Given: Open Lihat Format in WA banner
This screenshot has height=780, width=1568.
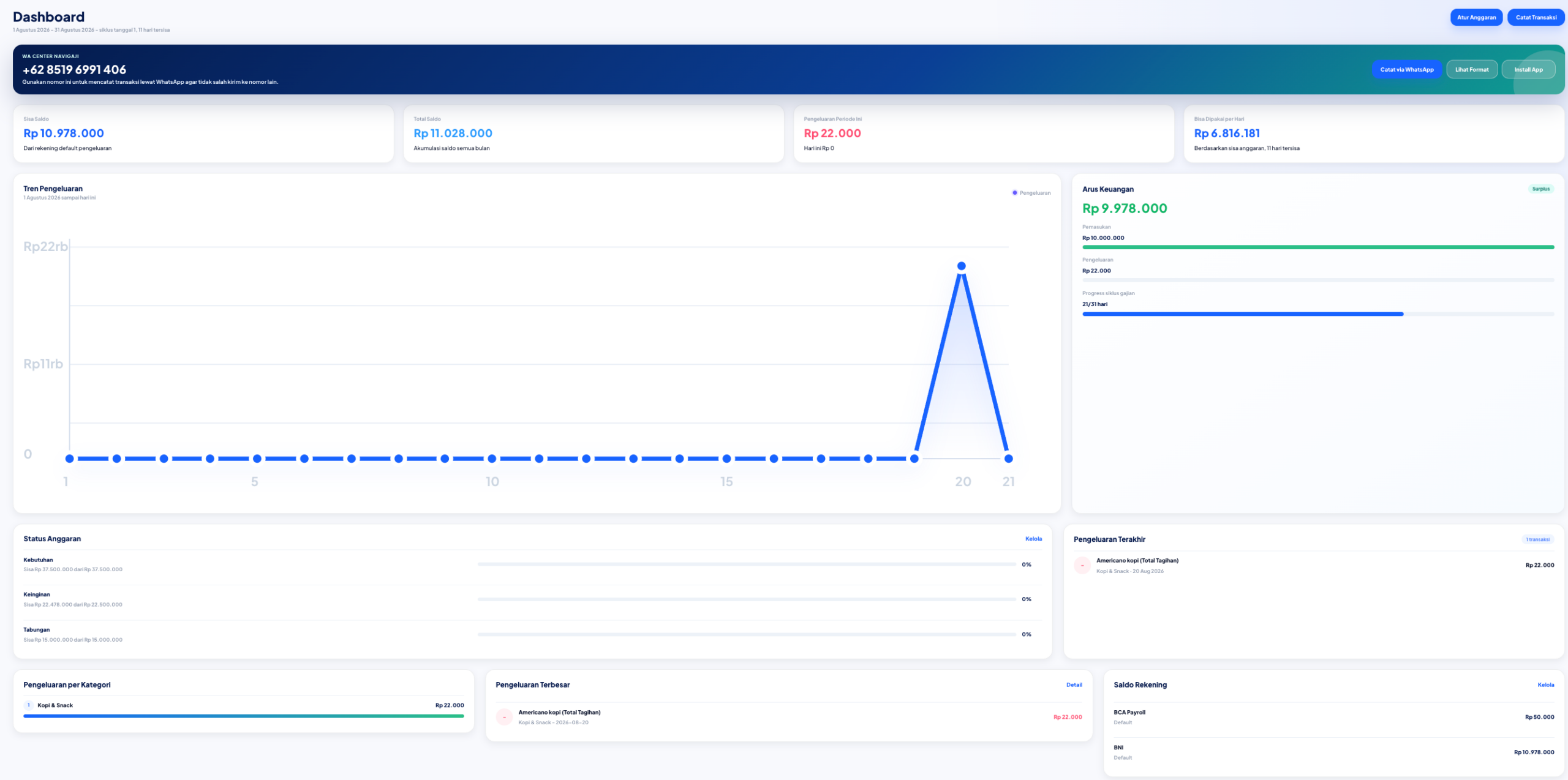Looking at the screenshot, I should tap(1471, 69).
